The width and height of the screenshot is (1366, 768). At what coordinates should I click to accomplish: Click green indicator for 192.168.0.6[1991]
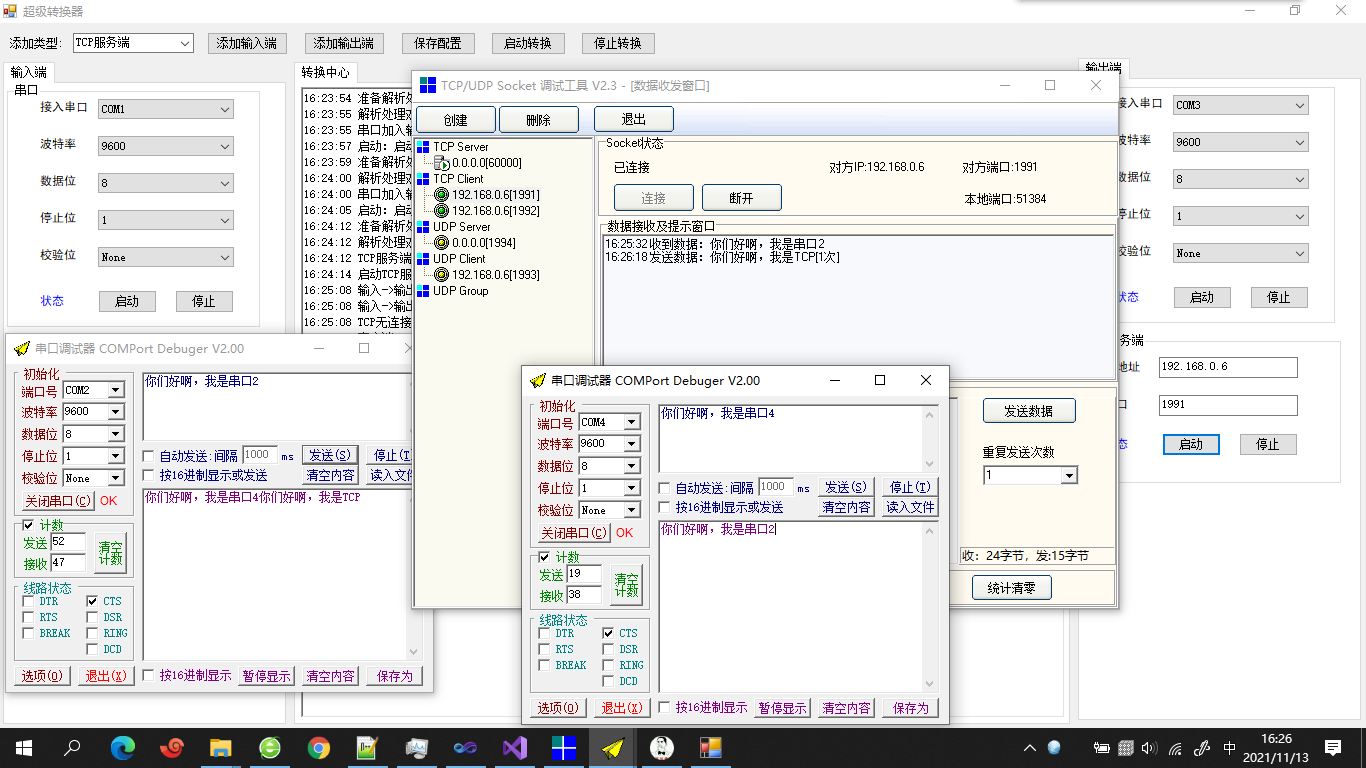[441, 195]
